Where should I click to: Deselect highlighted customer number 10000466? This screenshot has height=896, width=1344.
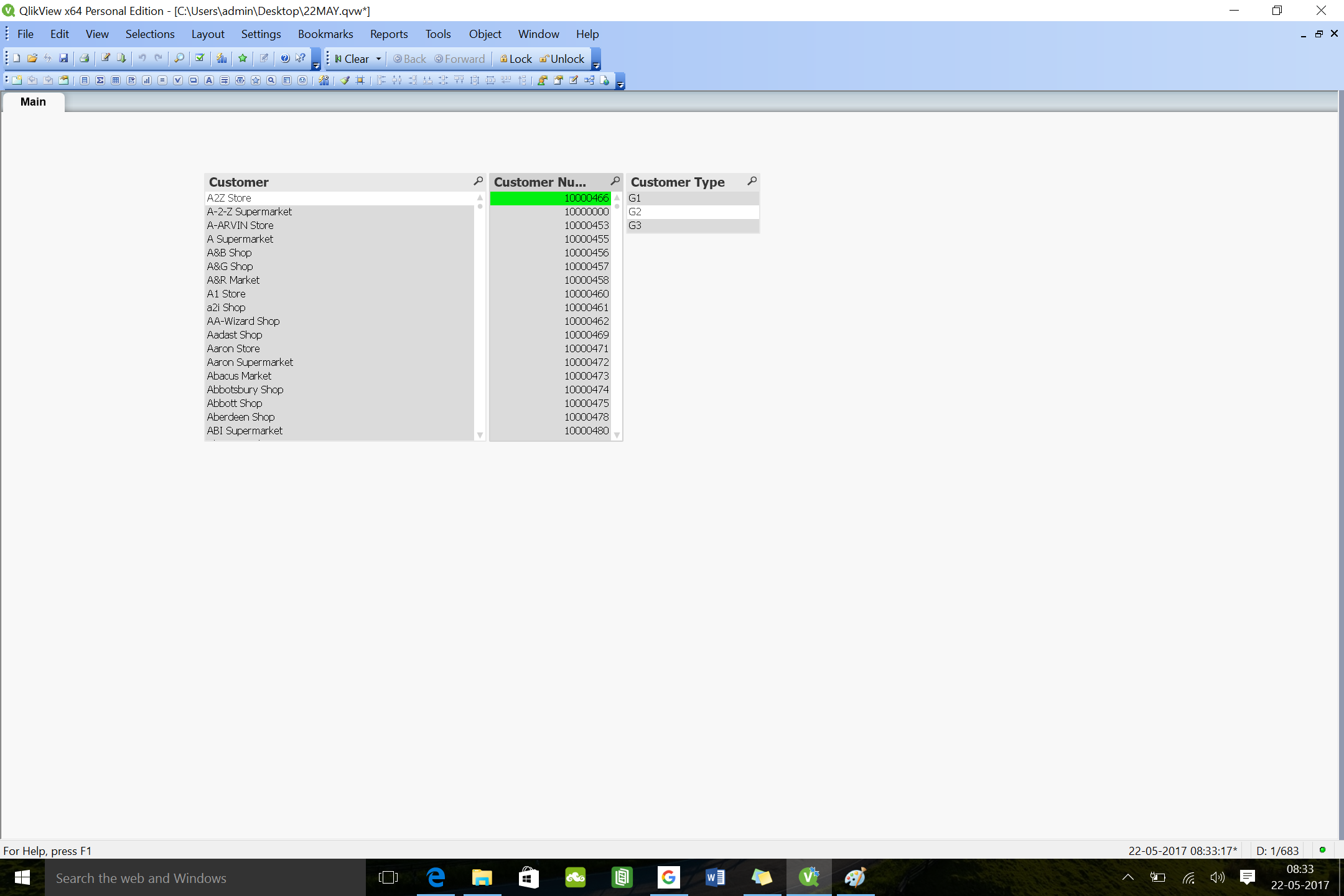pyautogui.click(x=550, y=198)
